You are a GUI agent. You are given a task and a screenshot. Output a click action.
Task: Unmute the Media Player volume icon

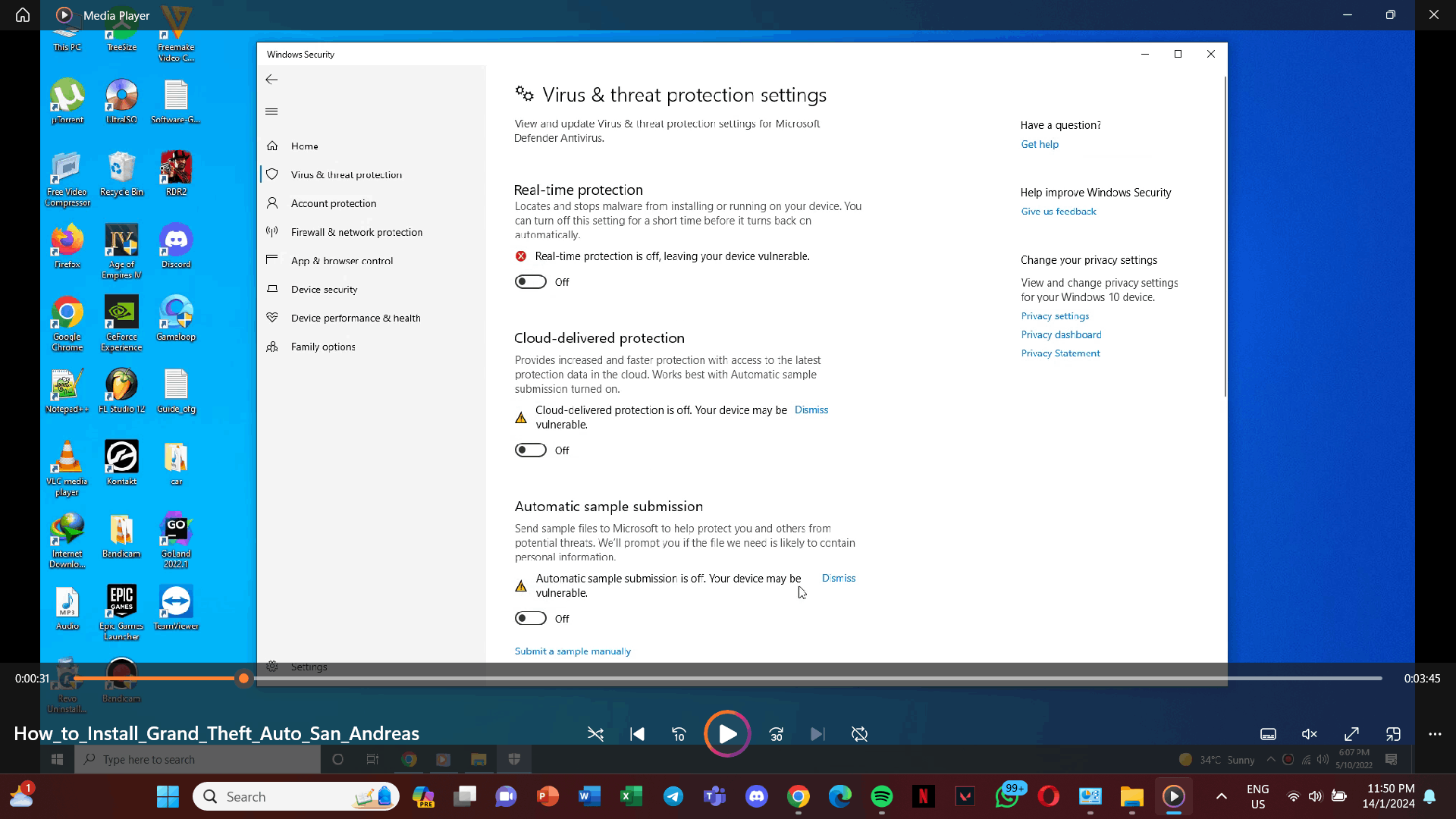[x=1310, y=734]
